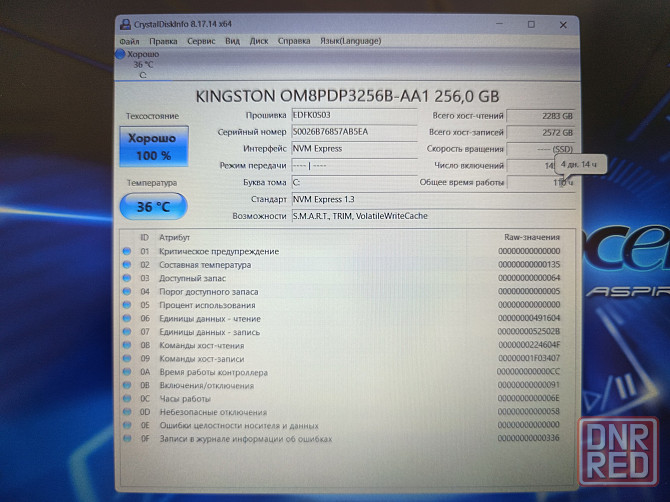Select the C: disk tab showing Хорошо 36 °C

click(143, 65)
